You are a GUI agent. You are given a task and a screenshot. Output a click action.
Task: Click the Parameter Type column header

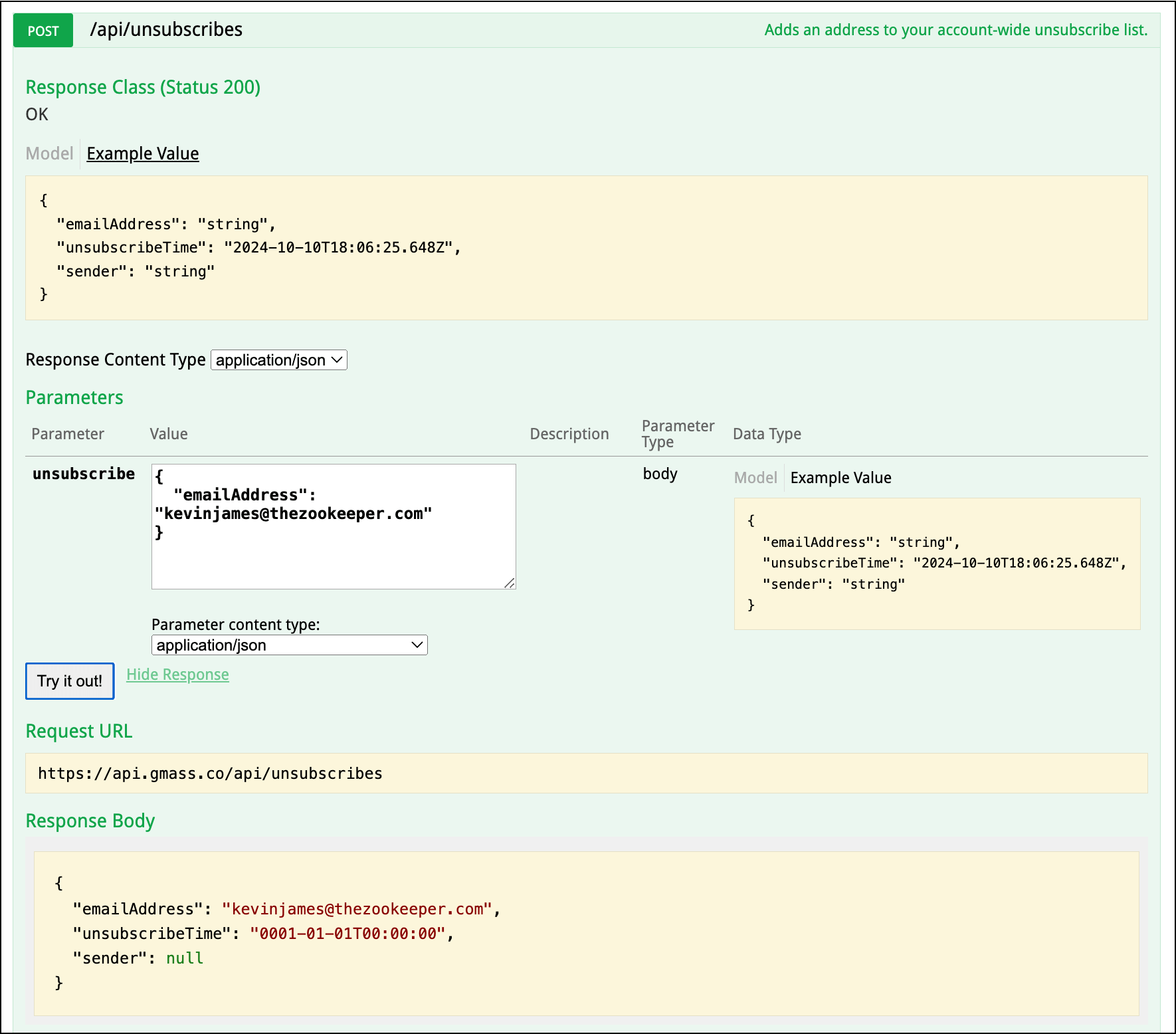(x=678, y=434)
